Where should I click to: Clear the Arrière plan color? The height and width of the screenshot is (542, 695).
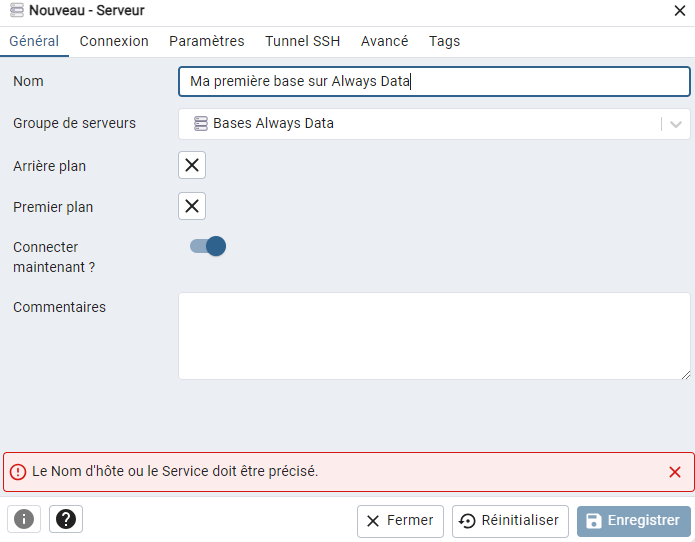[192, 165]
